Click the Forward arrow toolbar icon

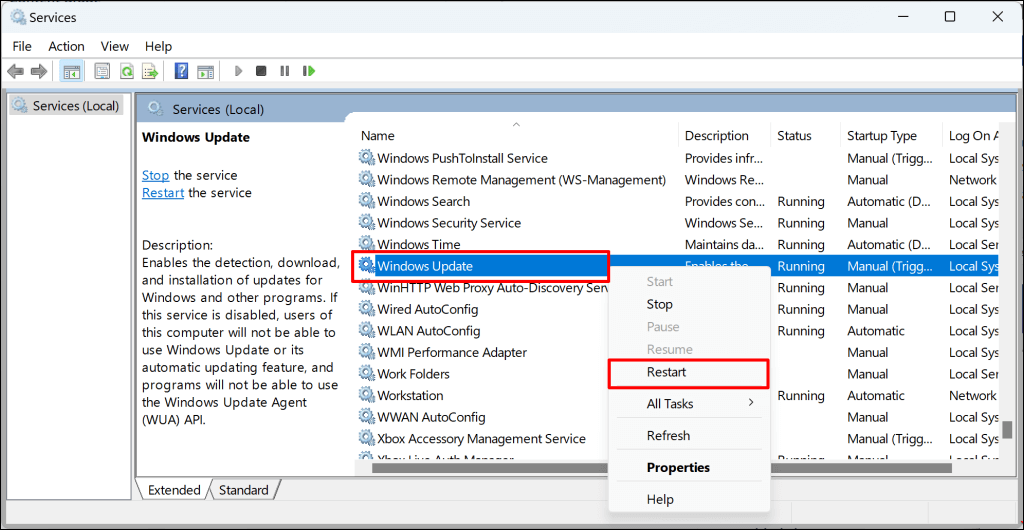click(39, 71)
